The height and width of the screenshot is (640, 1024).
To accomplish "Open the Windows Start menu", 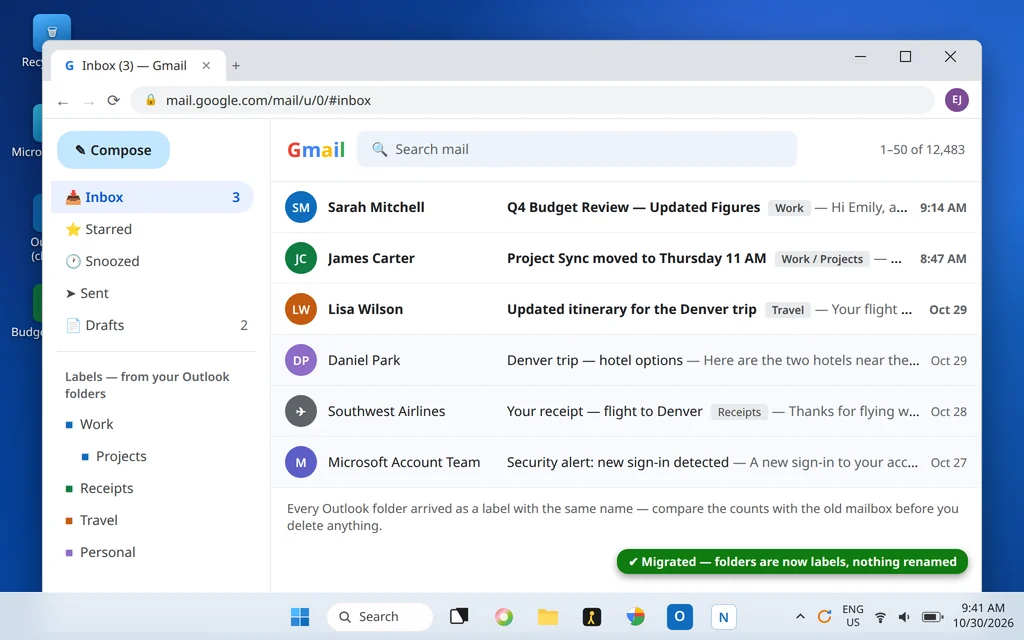I will [300, 616].
